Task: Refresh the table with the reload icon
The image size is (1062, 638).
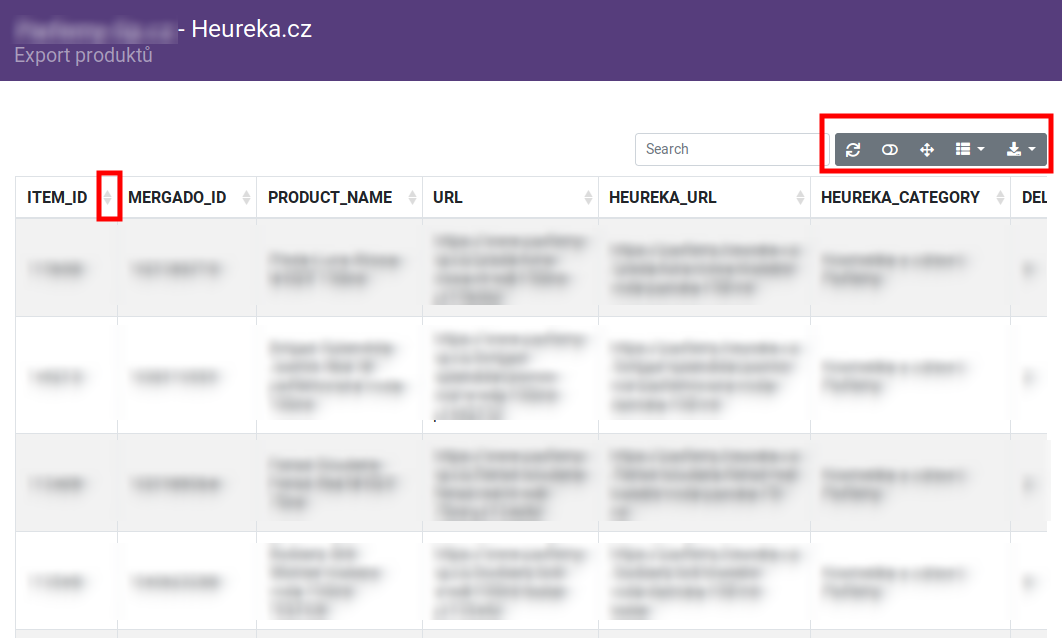Action: [853, 149]
